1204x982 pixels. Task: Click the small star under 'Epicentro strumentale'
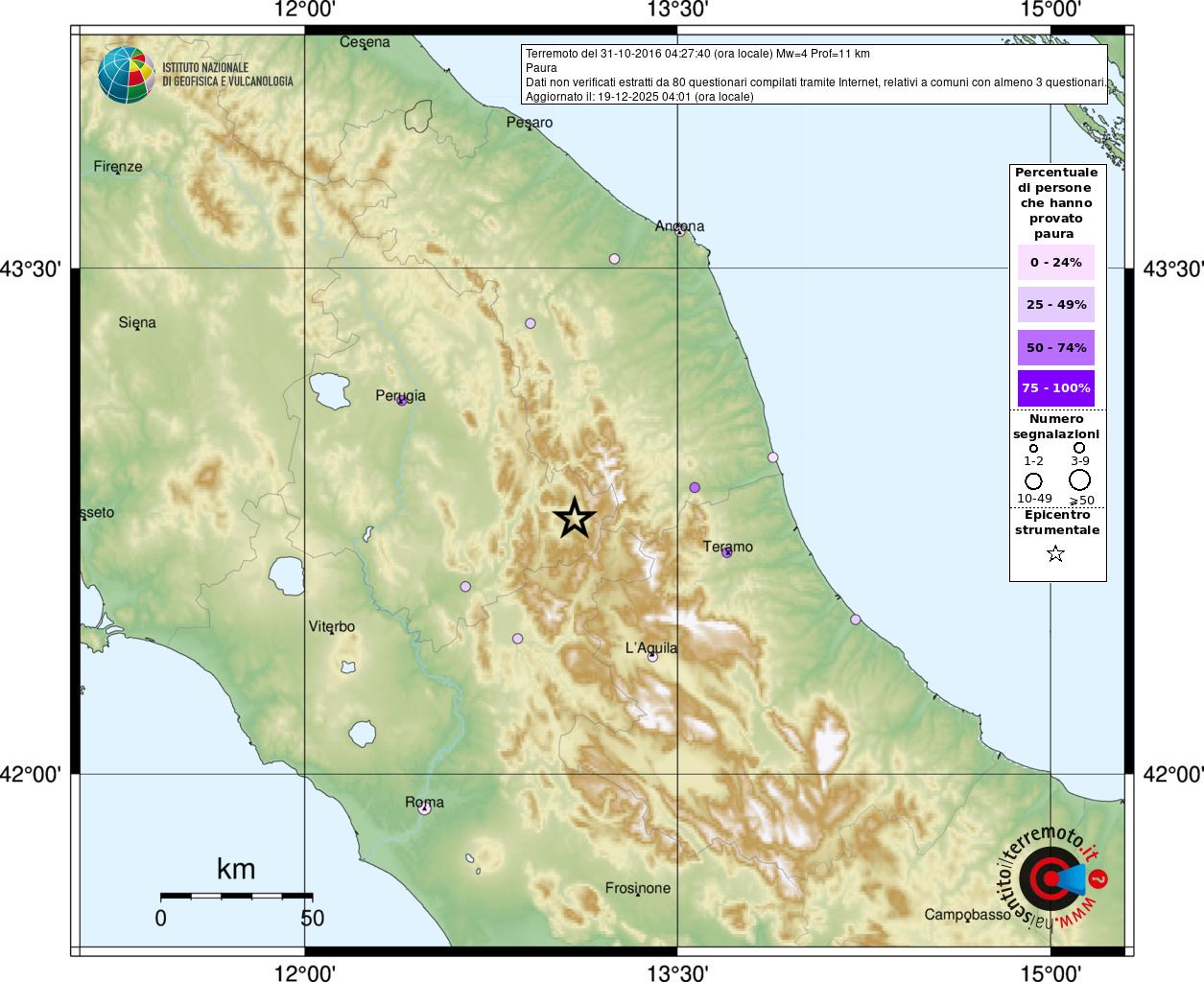point(1055,553)
